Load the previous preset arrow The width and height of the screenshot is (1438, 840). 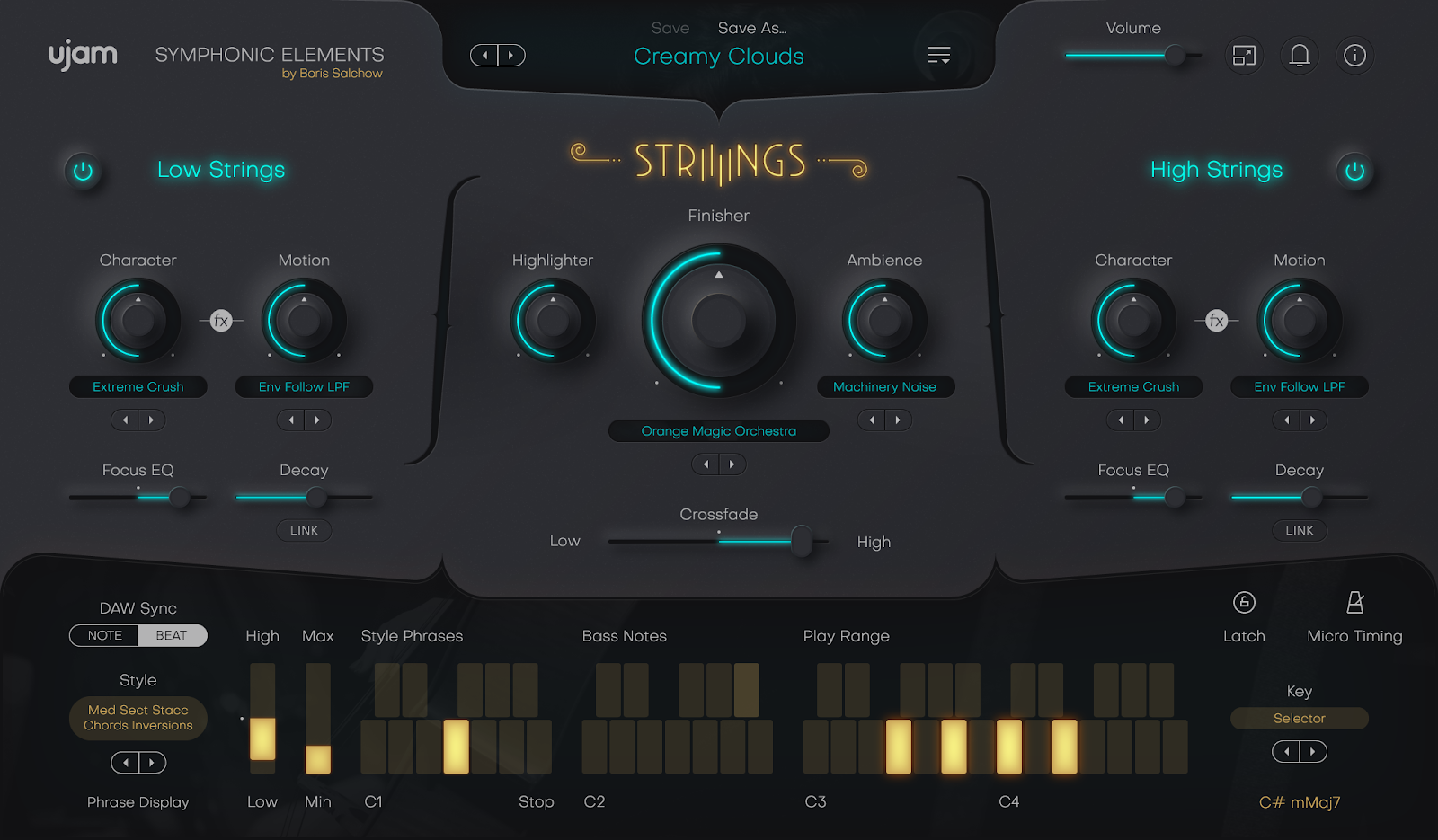(484, 56)
